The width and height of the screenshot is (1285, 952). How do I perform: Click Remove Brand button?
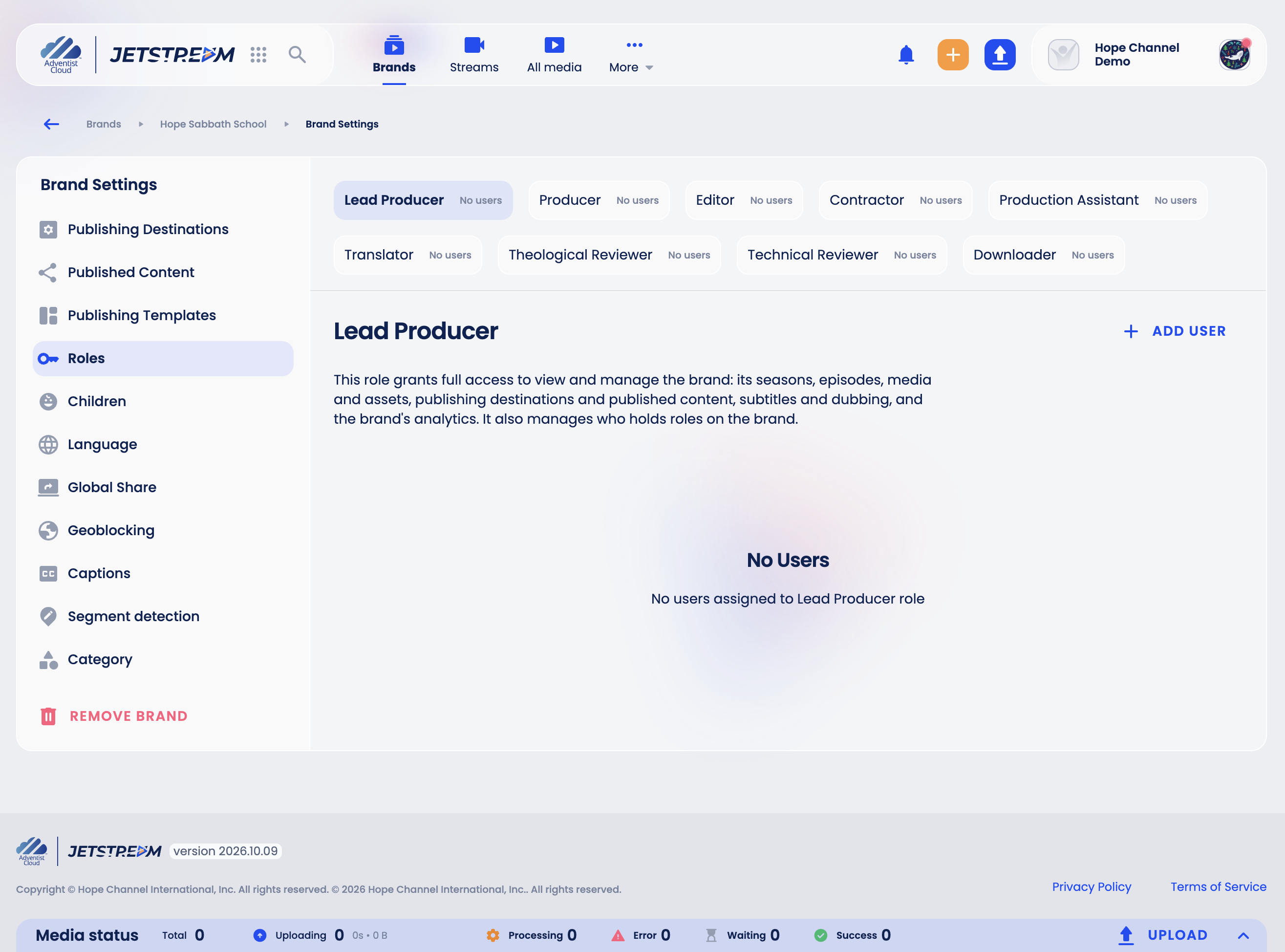114,716
